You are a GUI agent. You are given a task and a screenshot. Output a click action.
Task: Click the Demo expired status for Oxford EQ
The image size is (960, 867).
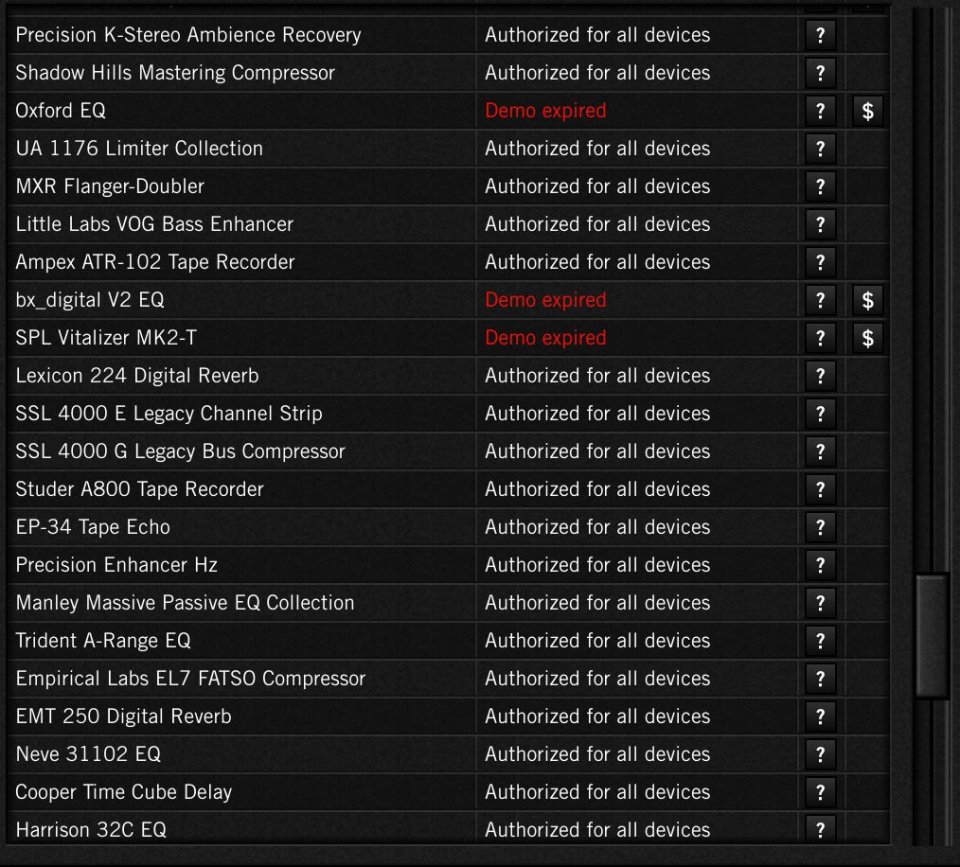tap(545, 111)
